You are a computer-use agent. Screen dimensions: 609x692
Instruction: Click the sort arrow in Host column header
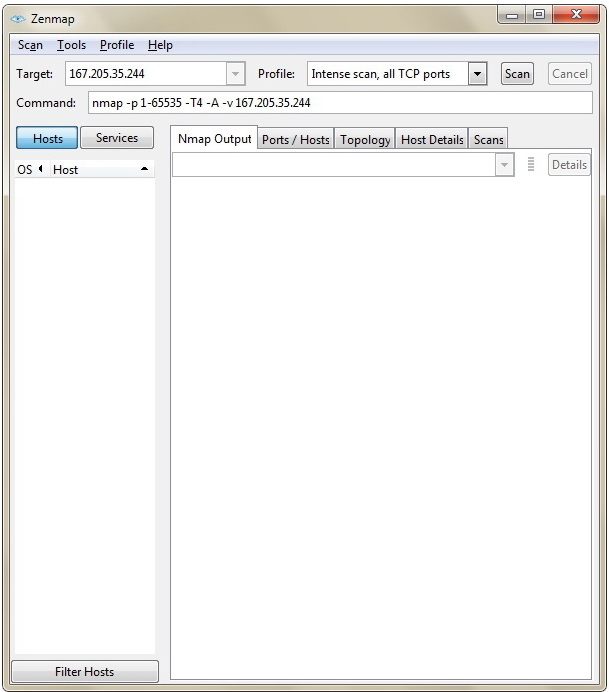pyautogui.click(x=144, y=169)
